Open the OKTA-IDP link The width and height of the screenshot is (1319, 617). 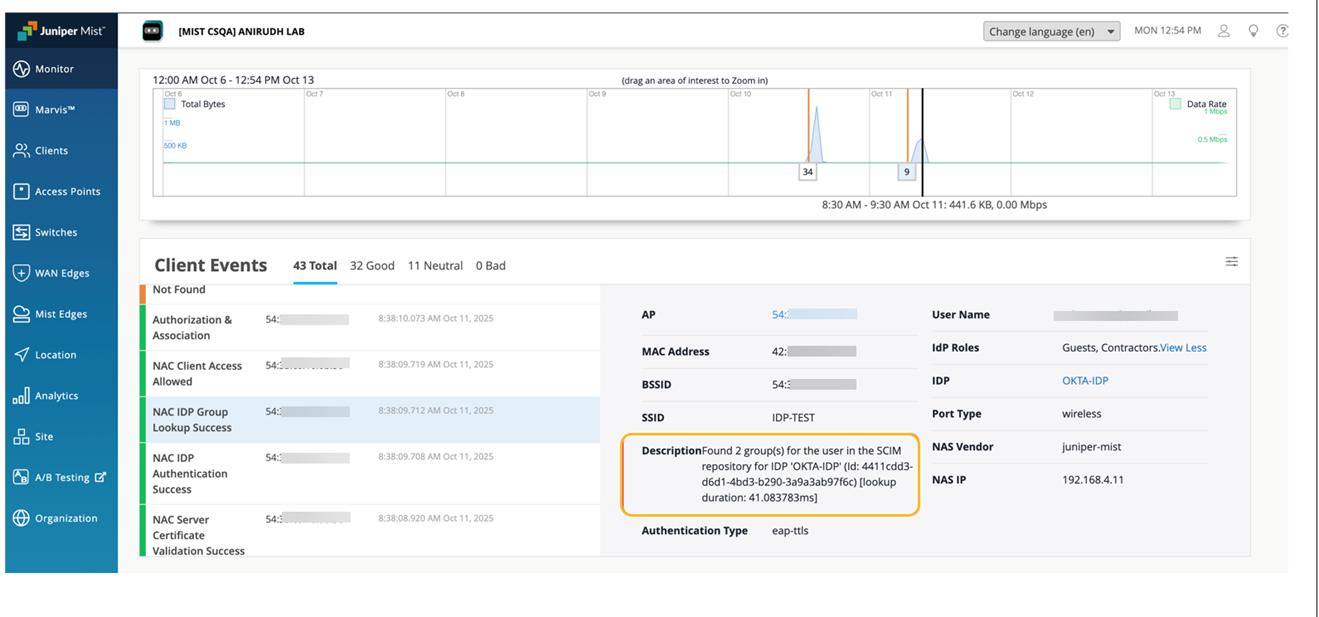point(1085,381)
